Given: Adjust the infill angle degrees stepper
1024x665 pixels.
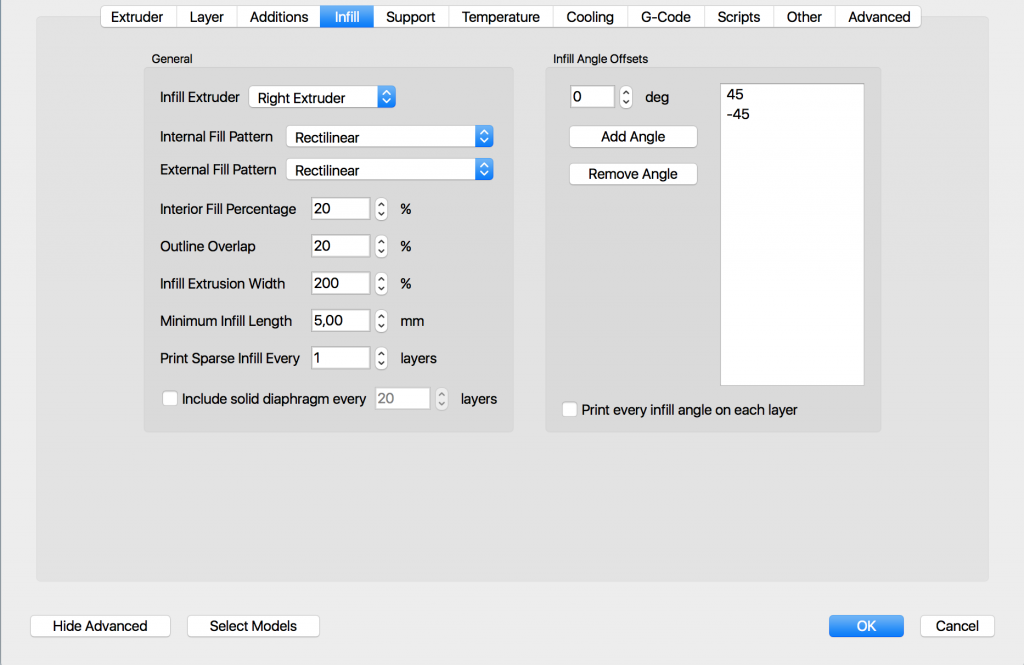Looking at the screenshot, I should tap(626, 97).
